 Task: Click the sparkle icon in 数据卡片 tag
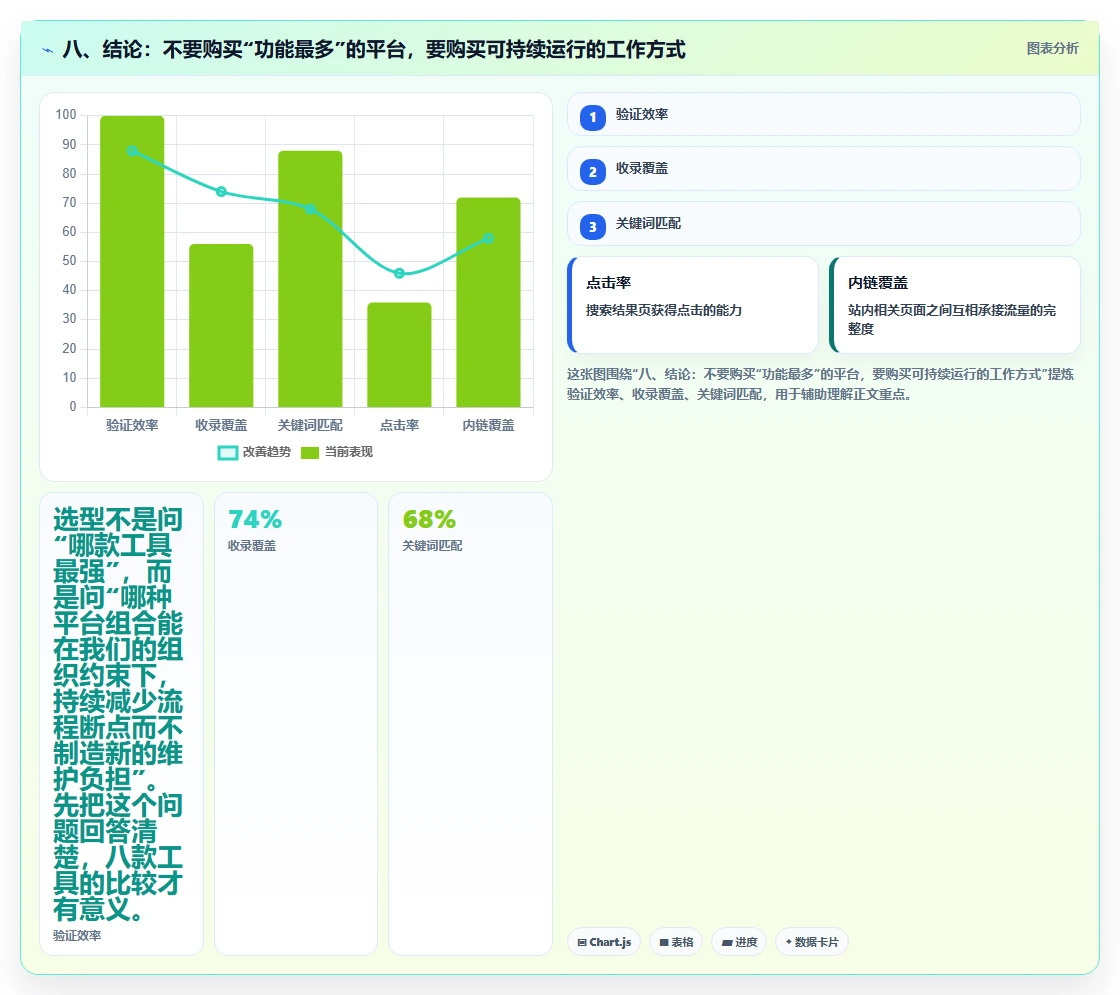tap(789, 942)
